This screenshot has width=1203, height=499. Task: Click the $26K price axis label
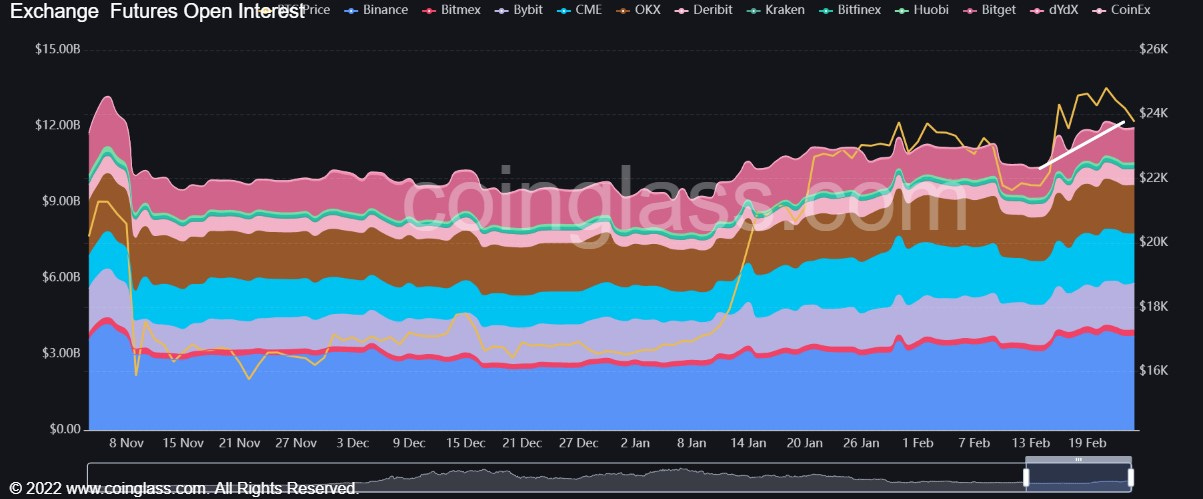coord(1153,49)
